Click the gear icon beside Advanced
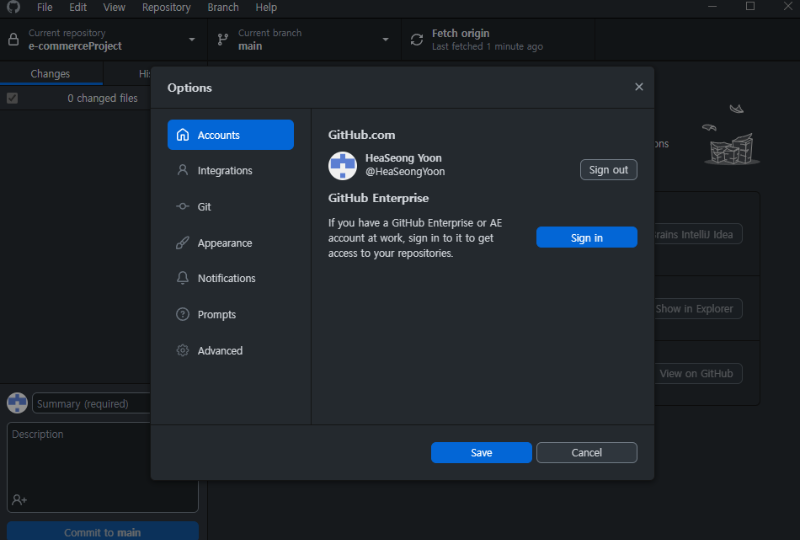Viewport: 800px width, 540px height. [183, 350]
